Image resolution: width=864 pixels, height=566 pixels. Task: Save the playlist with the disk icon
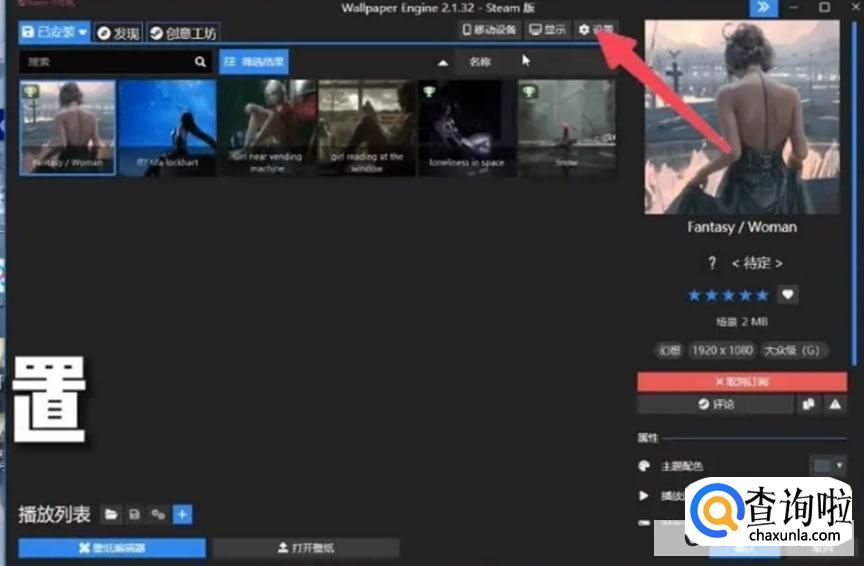[x=134, y=515]
